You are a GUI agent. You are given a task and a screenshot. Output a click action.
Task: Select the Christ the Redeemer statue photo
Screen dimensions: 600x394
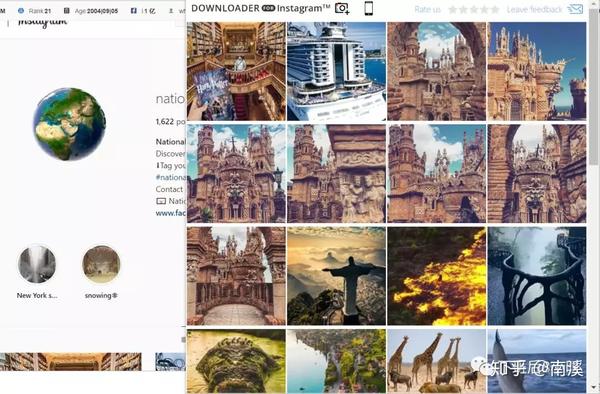[336, 276]
